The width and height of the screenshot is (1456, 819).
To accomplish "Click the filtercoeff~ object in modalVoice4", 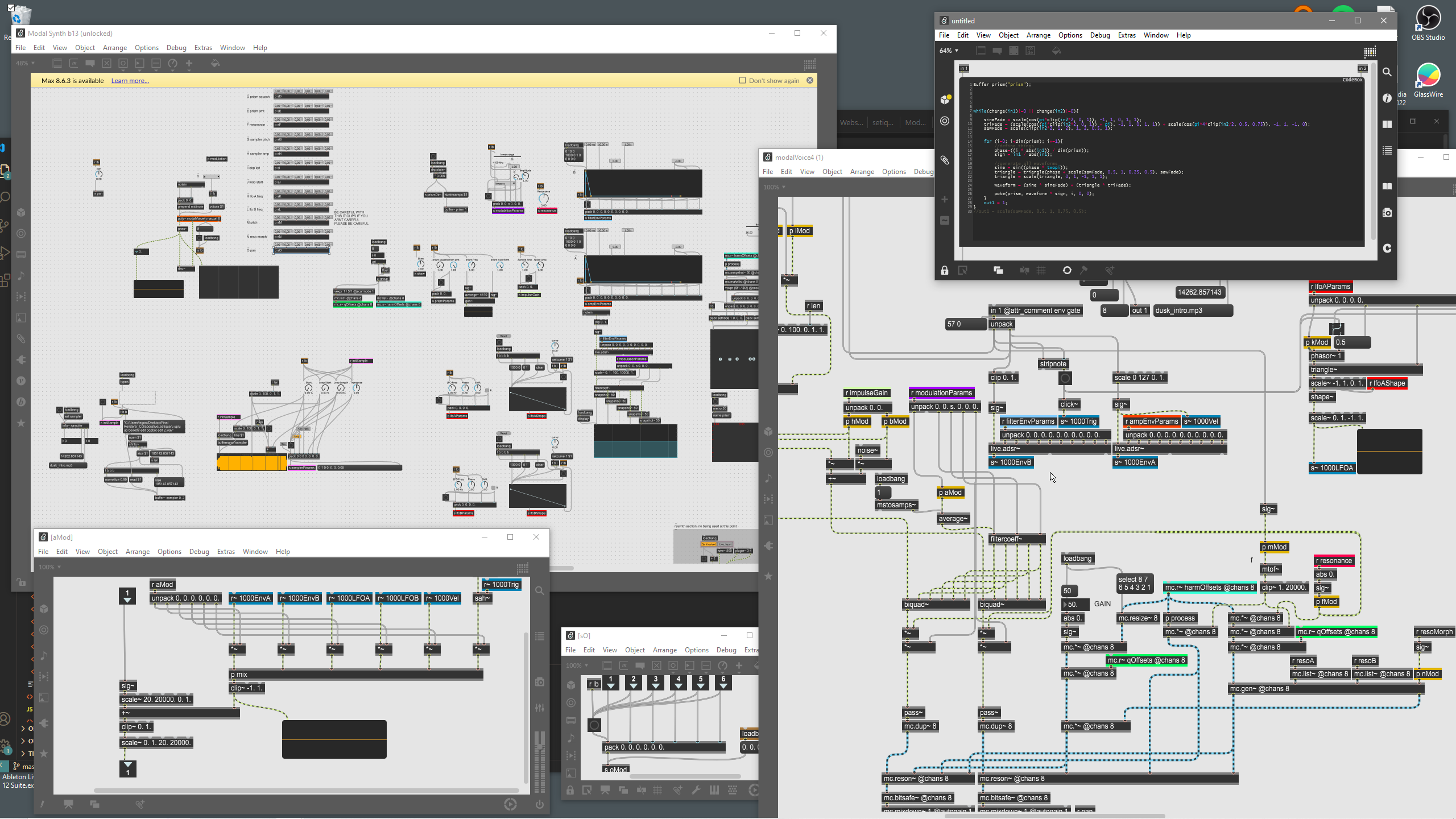I will [1017, 539].
